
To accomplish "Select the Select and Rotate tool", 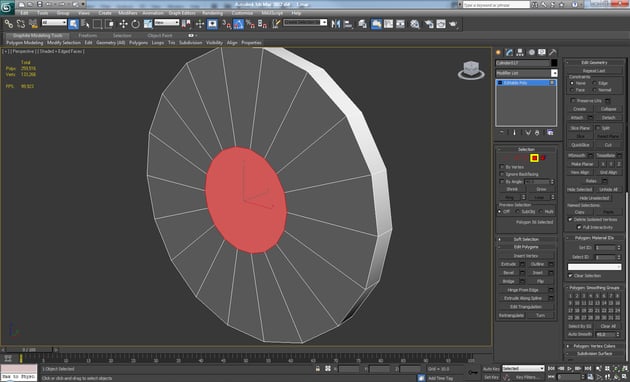I will tap(135, 24).
